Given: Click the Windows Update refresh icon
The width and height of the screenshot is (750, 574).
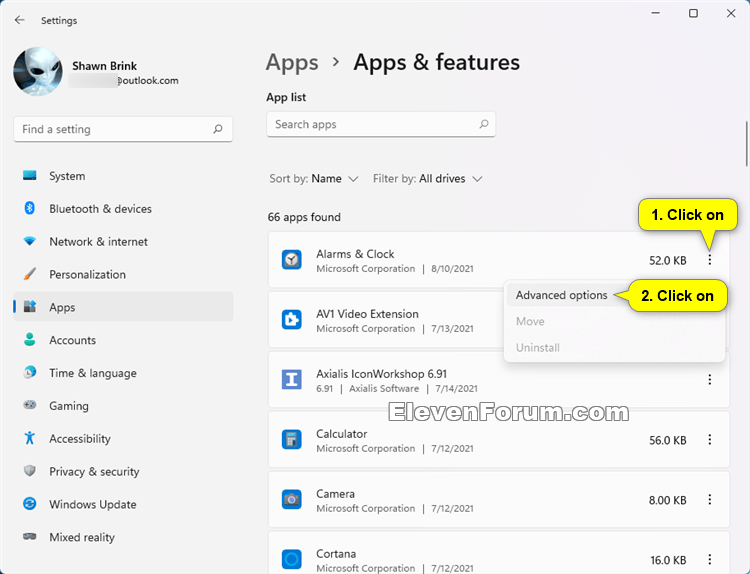Looking at the screenshot, I should (x=30, y=504).
